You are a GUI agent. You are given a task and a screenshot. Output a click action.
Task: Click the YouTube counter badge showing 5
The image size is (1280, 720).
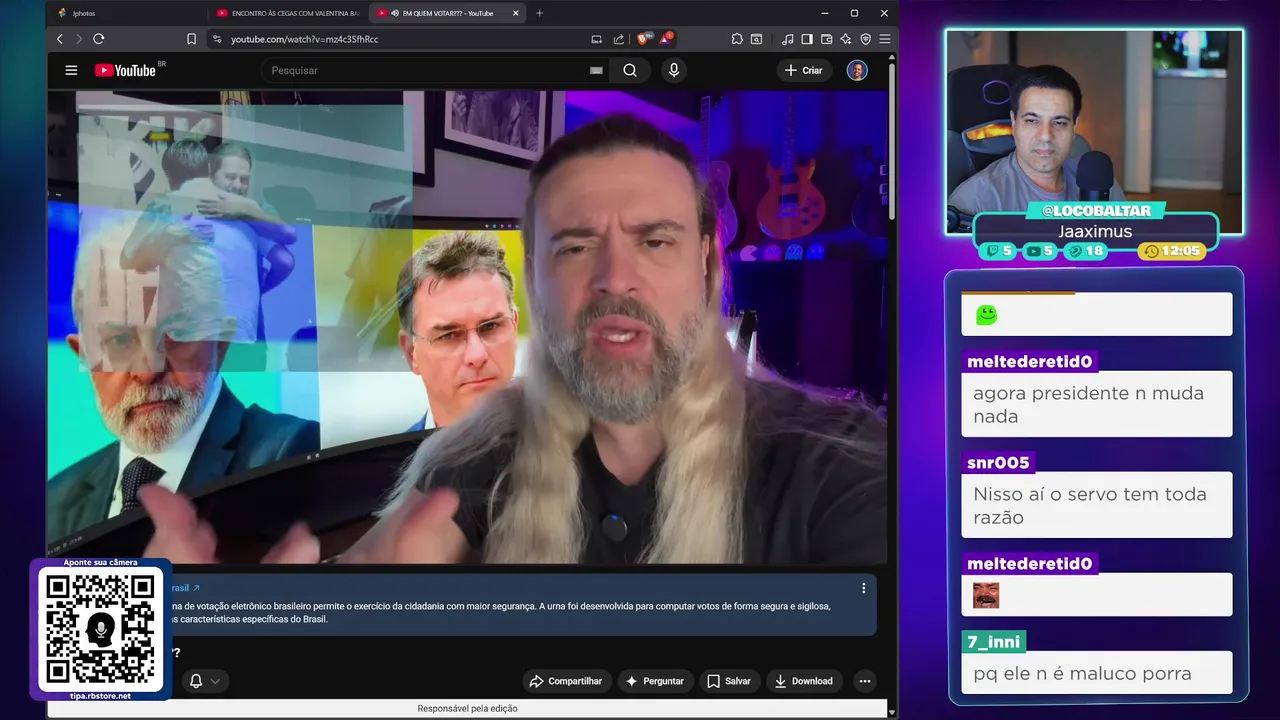[1041, 251]
